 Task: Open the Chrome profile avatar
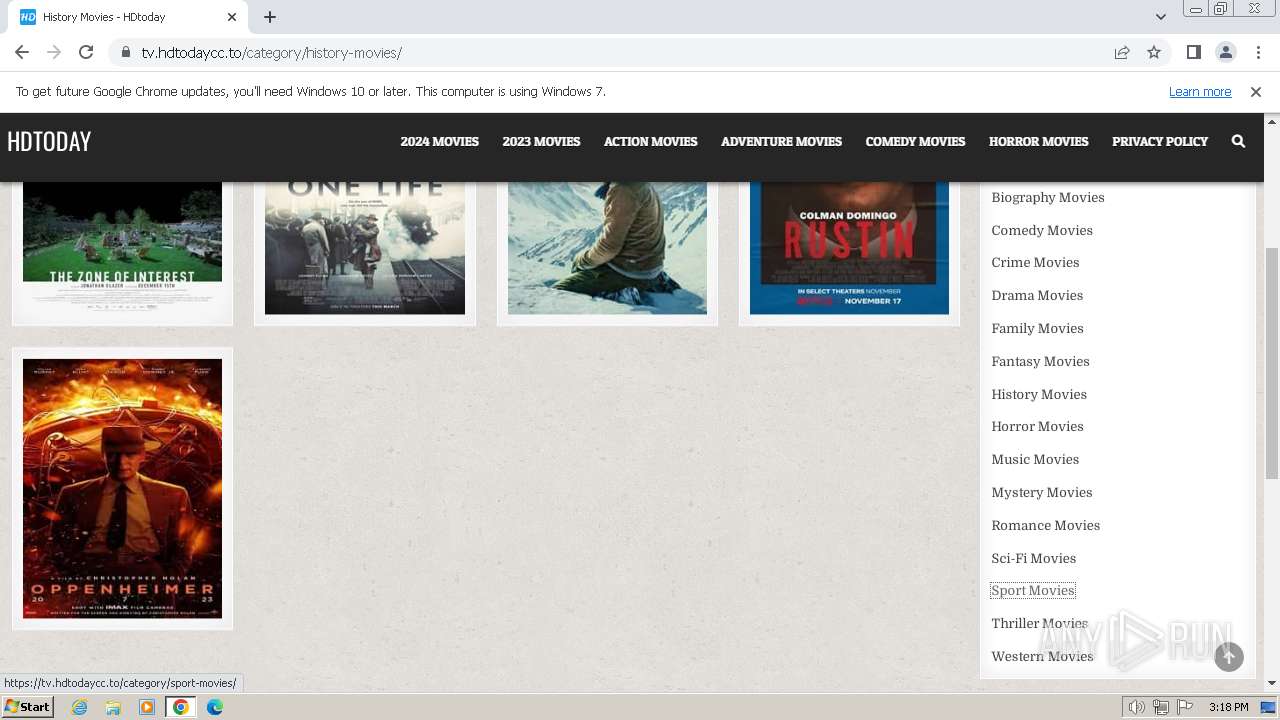click(1225, 52)
